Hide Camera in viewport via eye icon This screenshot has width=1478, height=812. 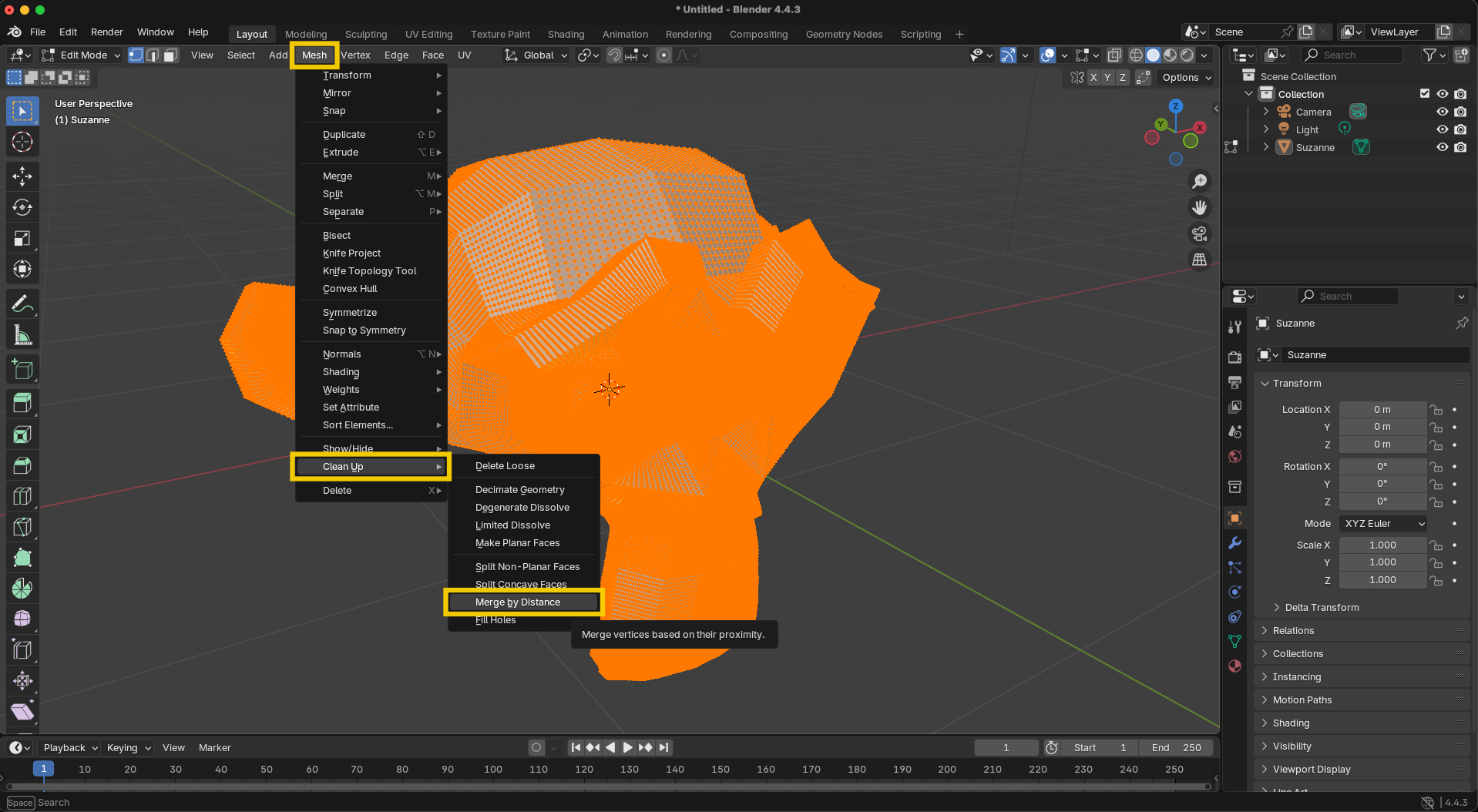[1443, 112]
